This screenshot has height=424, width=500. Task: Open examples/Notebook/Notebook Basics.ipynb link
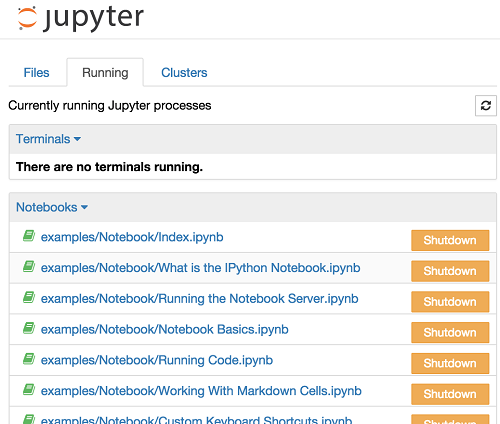[x=165, y=330]
